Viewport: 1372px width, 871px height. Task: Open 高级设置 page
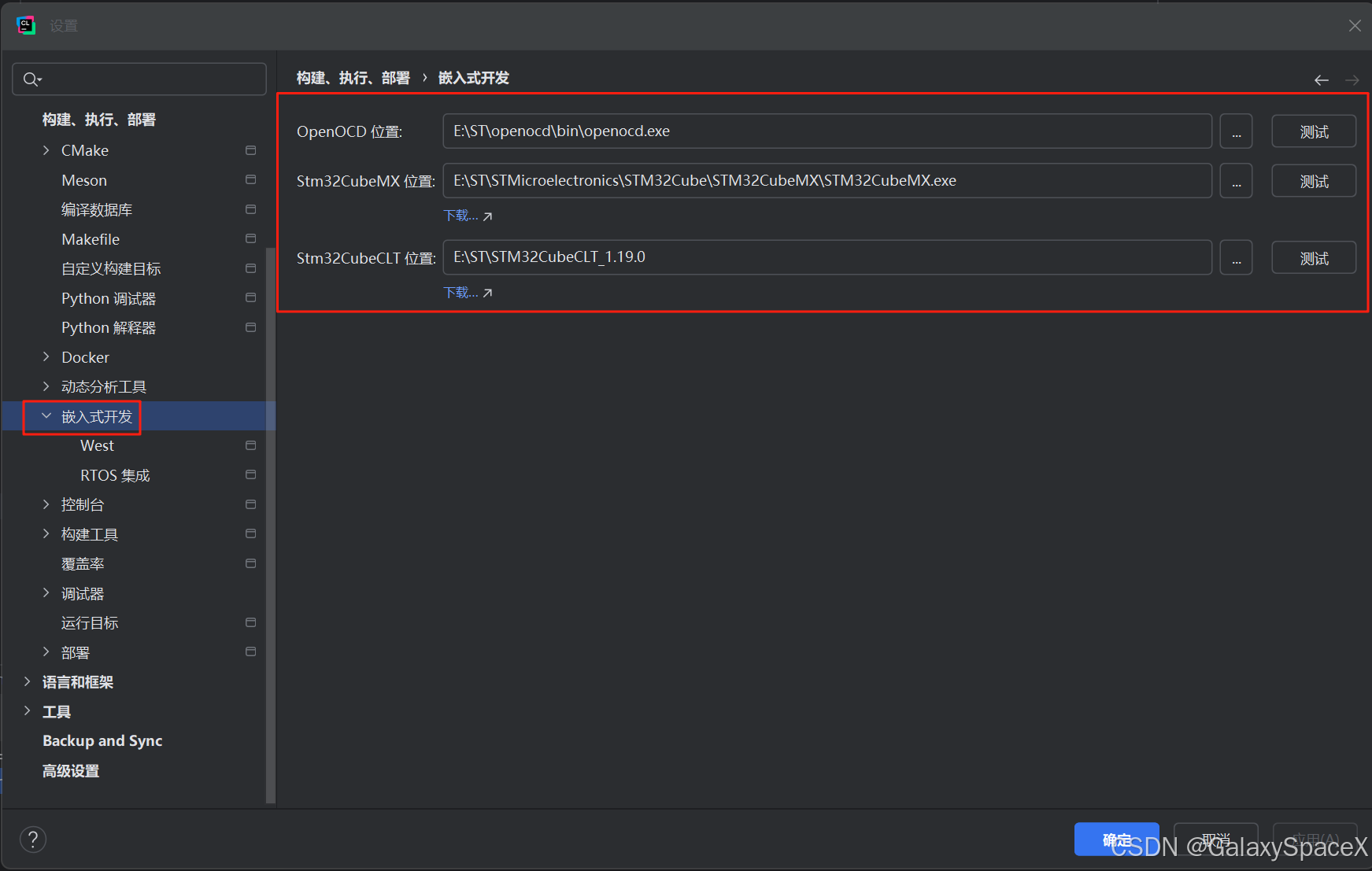tap(71, 770)
